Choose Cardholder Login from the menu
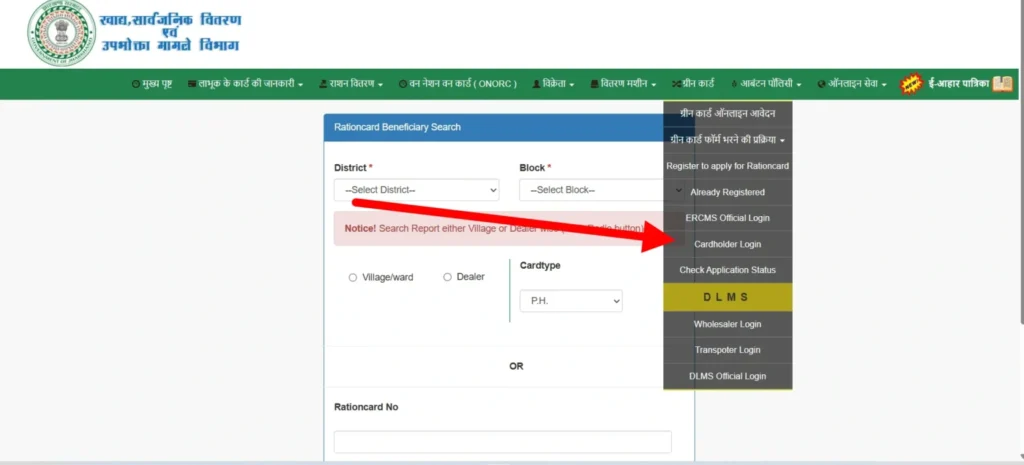The height and width of the screenshot is (465, 1024). pos(728,244)
